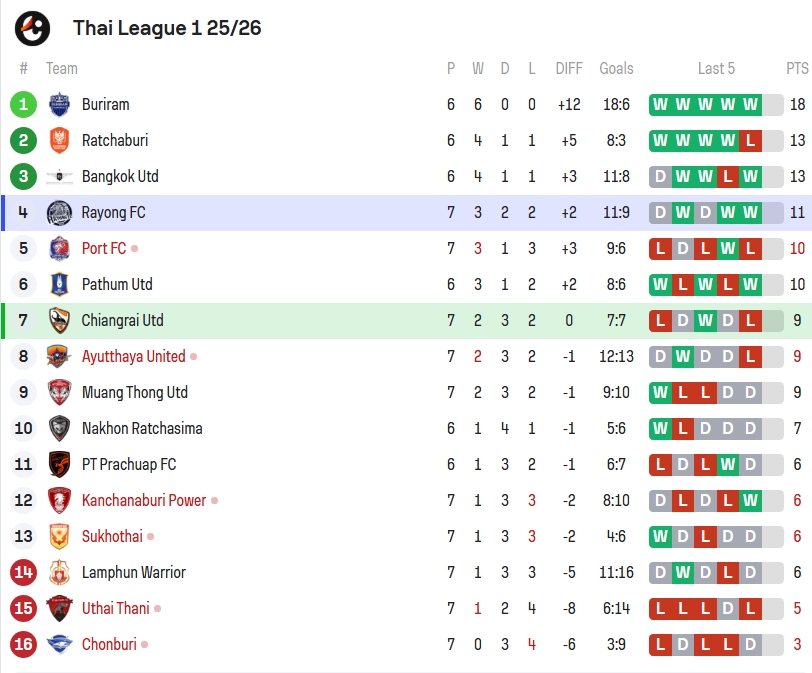Select the Kanchanaburi Power team name
Image resolution: width=812 pixels, height=673 pixels.
pyautogui.click(x=144, y=500)
